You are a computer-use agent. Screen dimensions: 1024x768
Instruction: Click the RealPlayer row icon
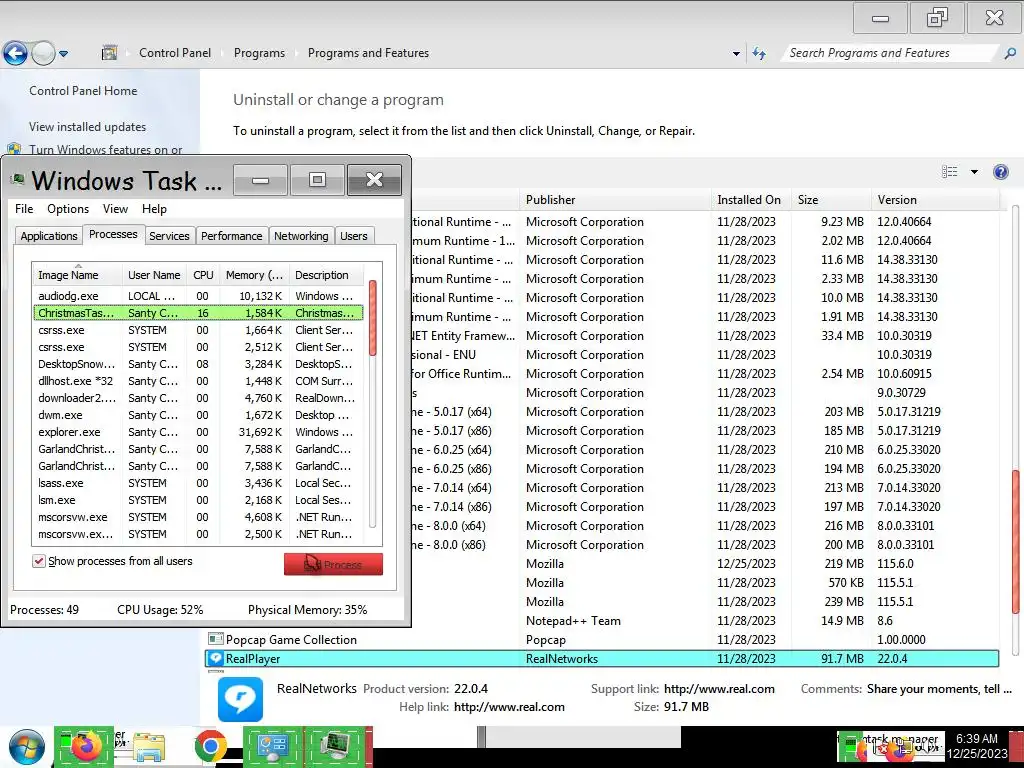pyautogui.click(x=216, y=658)
